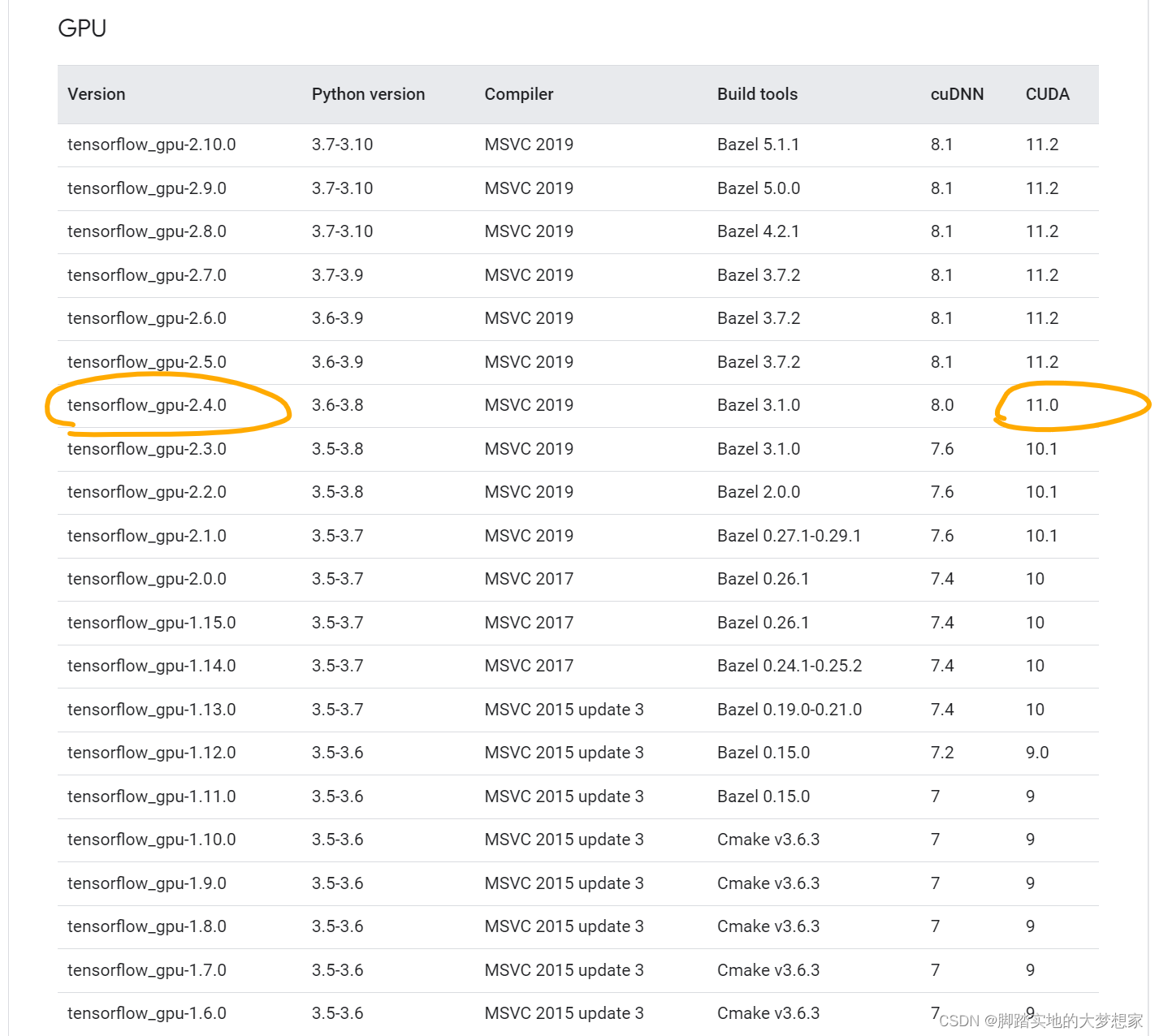Click Python 3.7-3.10 in 2.10.0 row

343,145
